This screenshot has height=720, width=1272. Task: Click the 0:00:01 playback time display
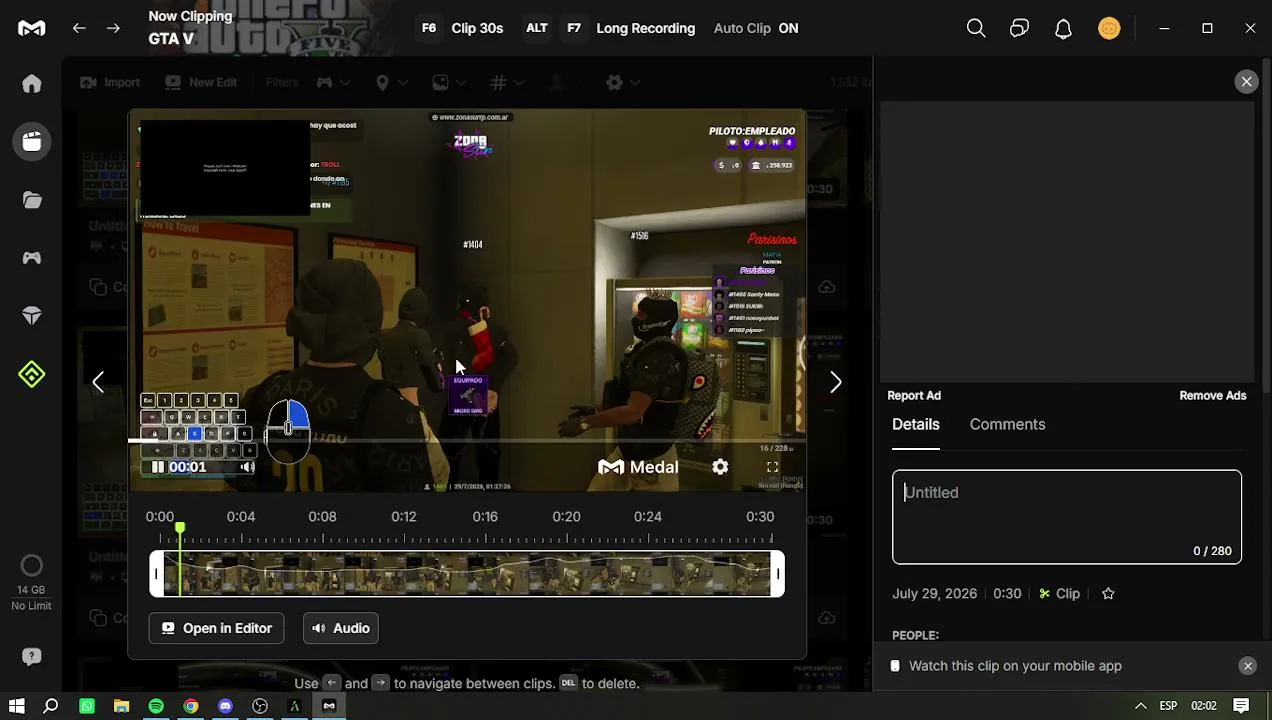click(187, 467)
